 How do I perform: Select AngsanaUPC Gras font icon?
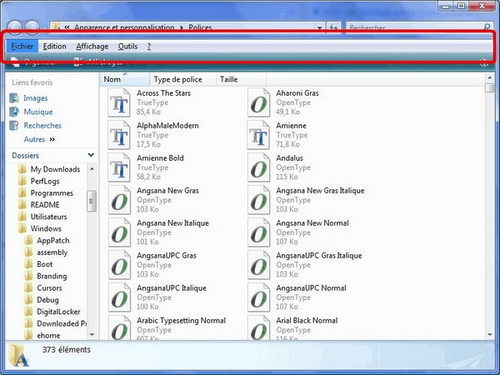(x=119, y=265)
